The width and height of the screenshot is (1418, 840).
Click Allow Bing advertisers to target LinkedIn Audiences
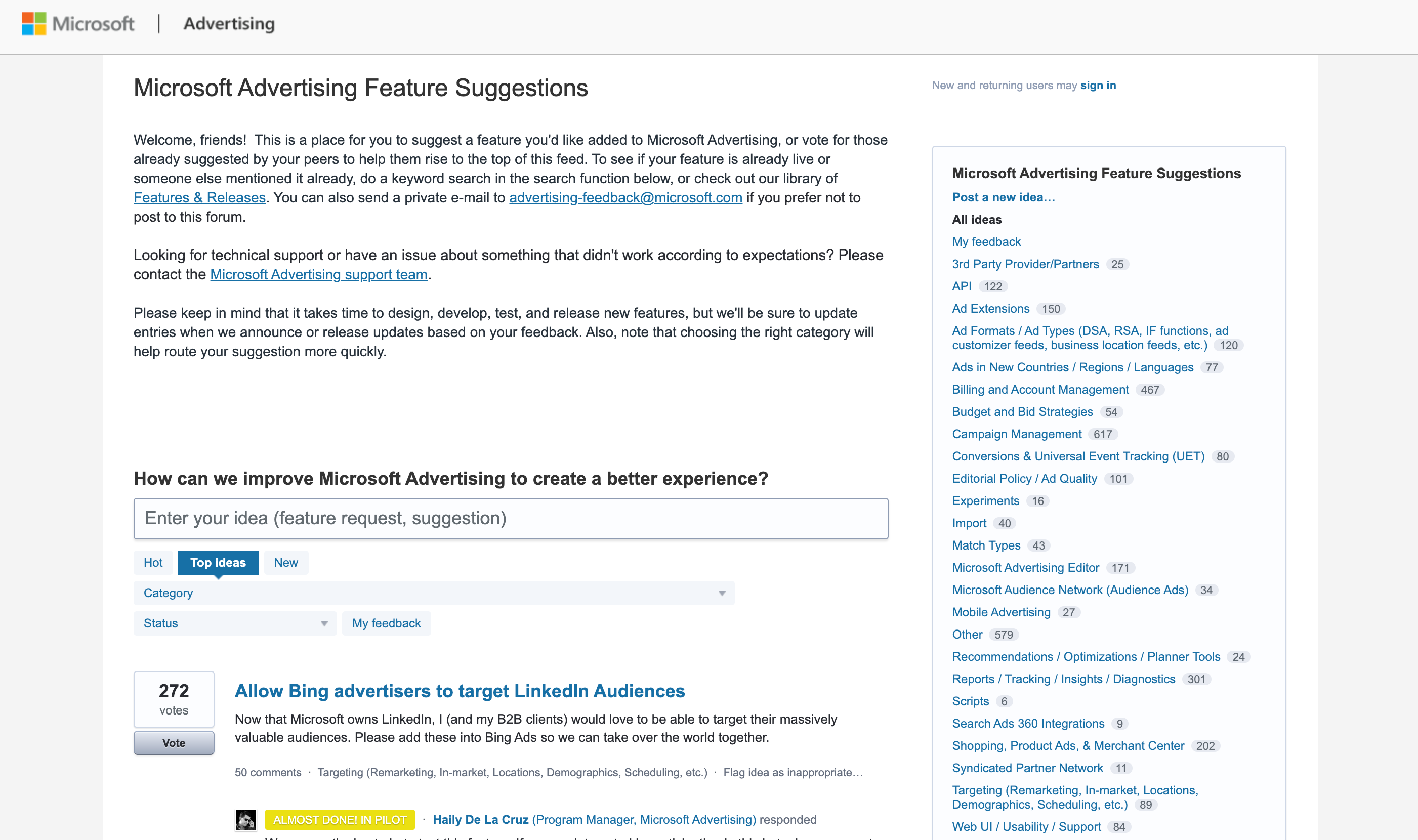click(x=459, y=690)
